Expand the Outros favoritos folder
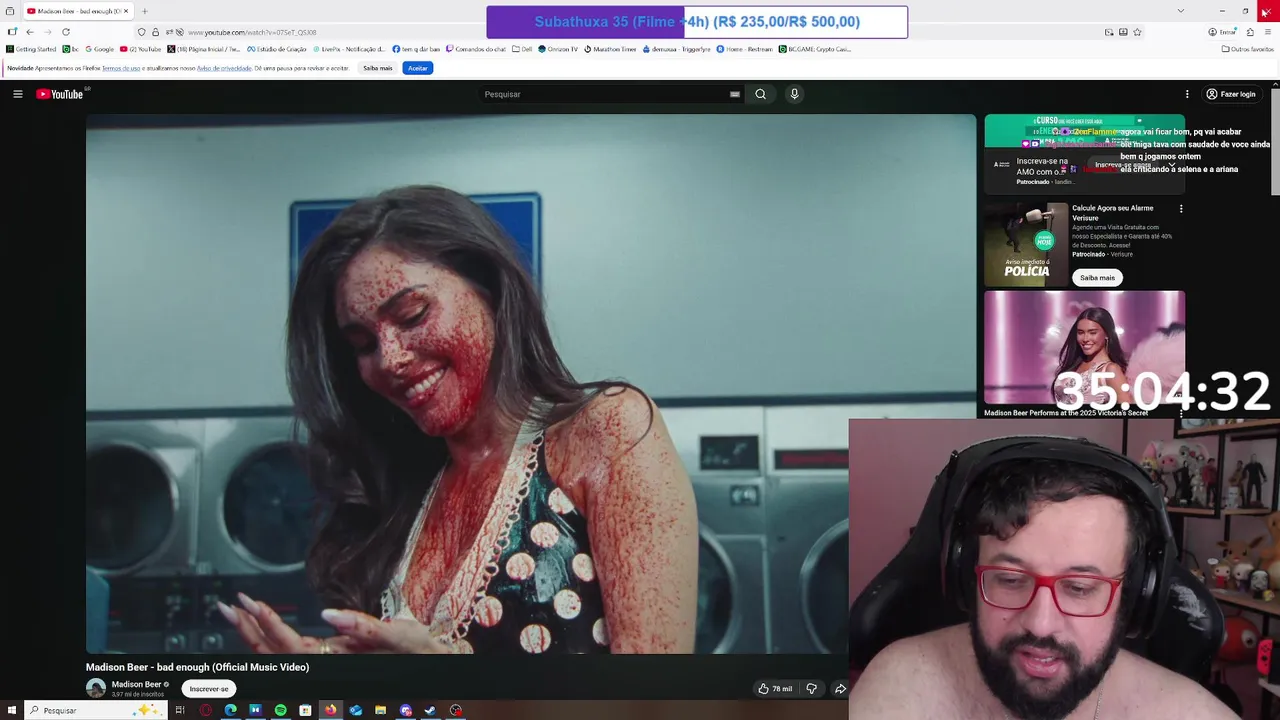This screenshot has height=720, width=1280. pos(1247,49)
